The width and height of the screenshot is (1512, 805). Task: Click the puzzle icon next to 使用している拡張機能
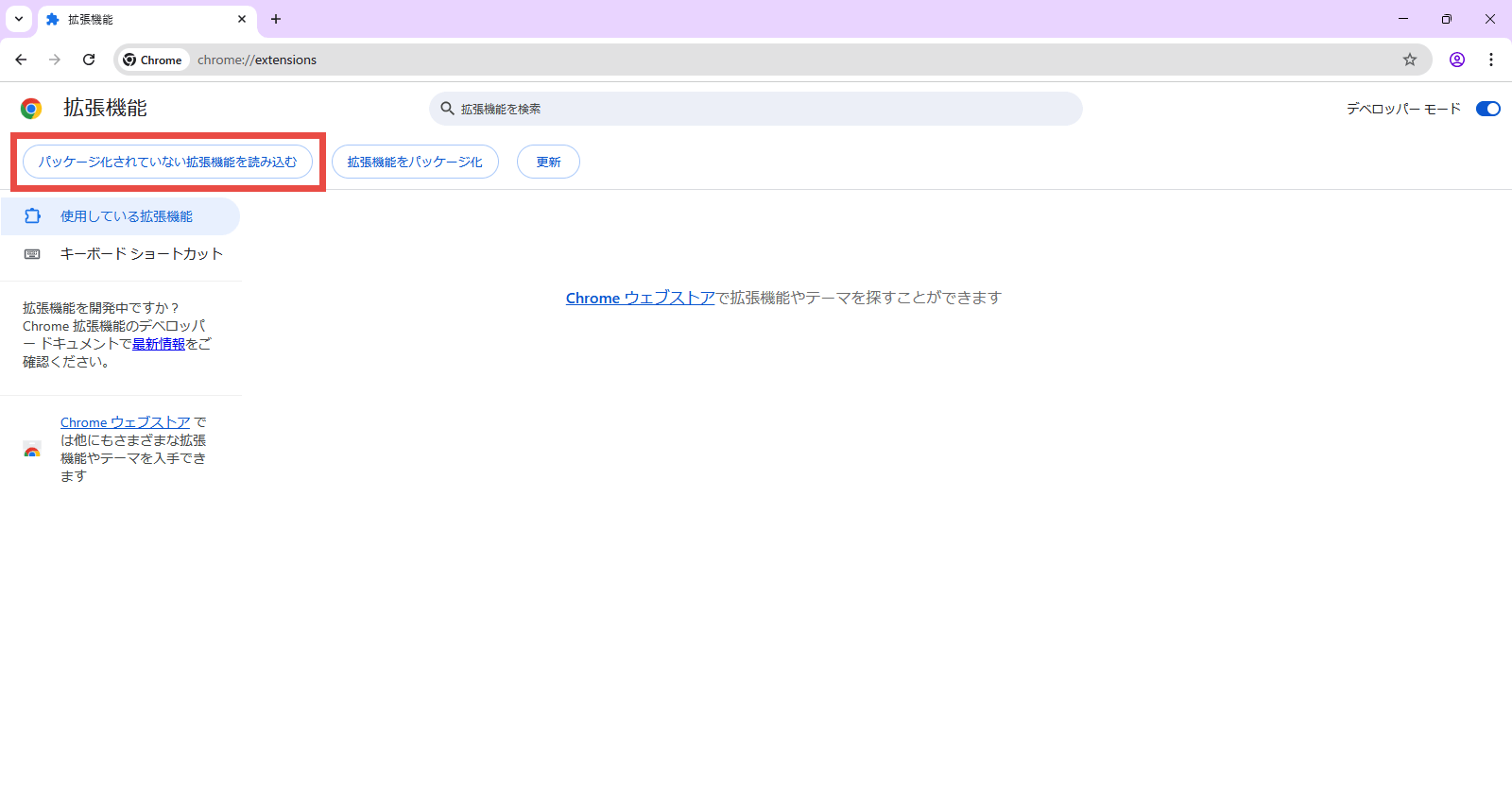[x=32, y=216]
